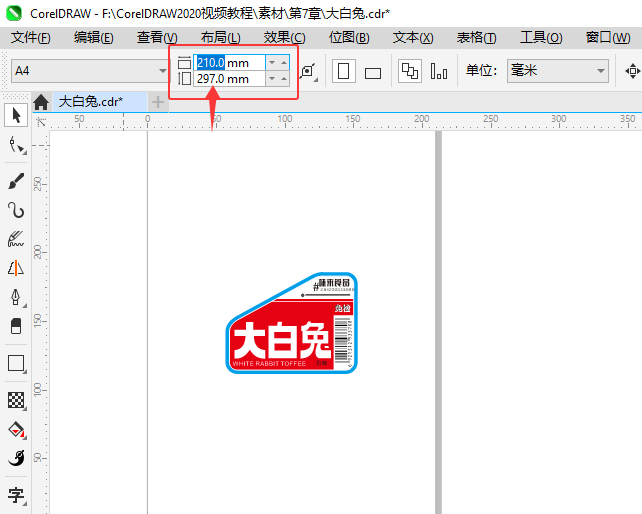Open the 窗口(W) menu
The width and height of the screenshot is (642, 514).
pos(608,38)
